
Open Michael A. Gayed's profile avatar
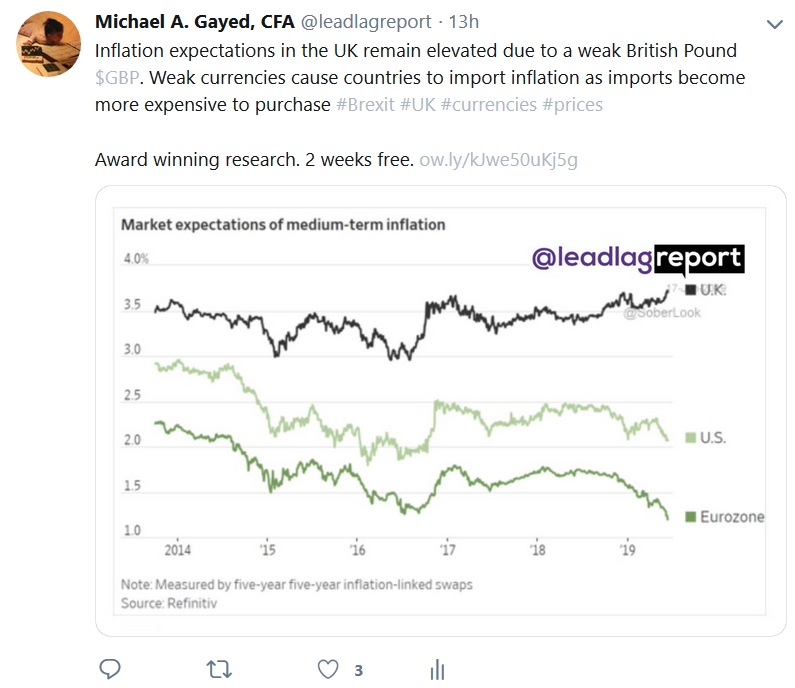(x=49, y=45)
